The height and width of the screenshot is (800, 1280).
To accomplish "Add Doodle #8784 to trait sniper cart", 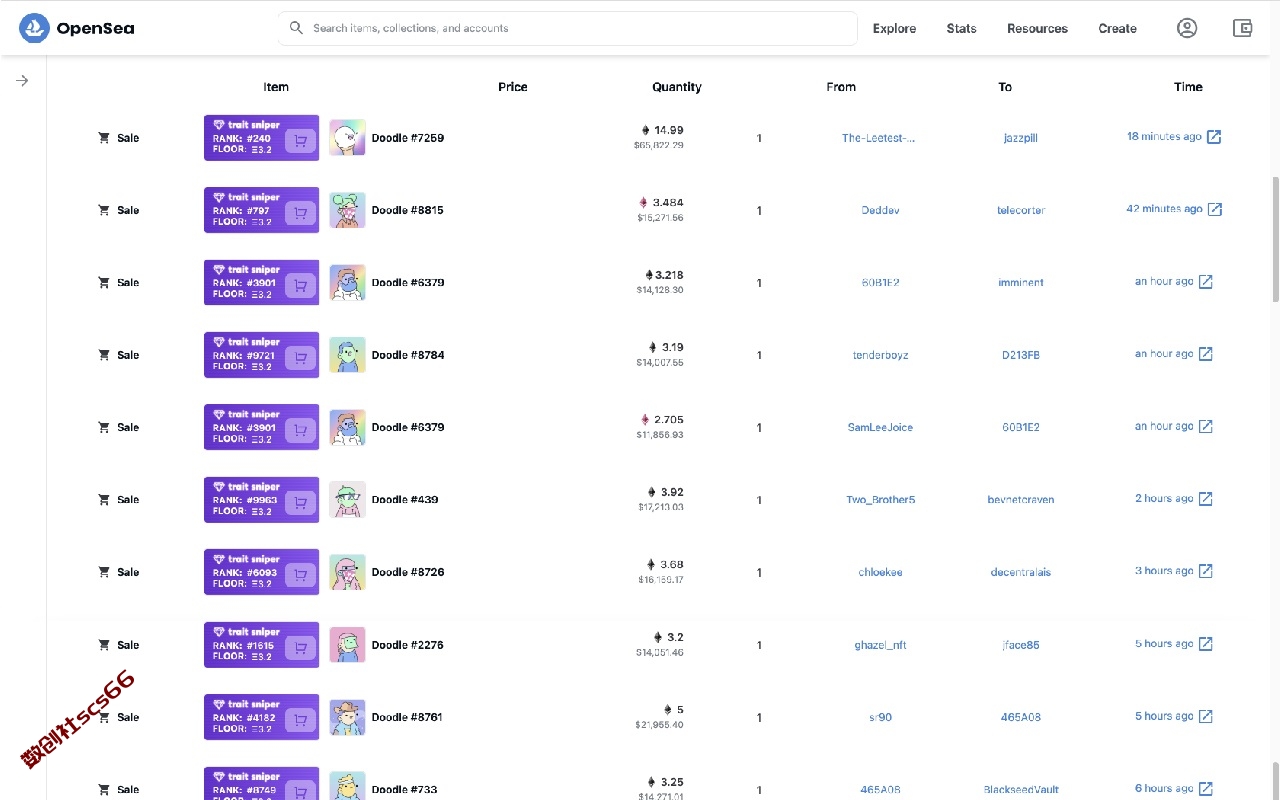I will point(300,358).
